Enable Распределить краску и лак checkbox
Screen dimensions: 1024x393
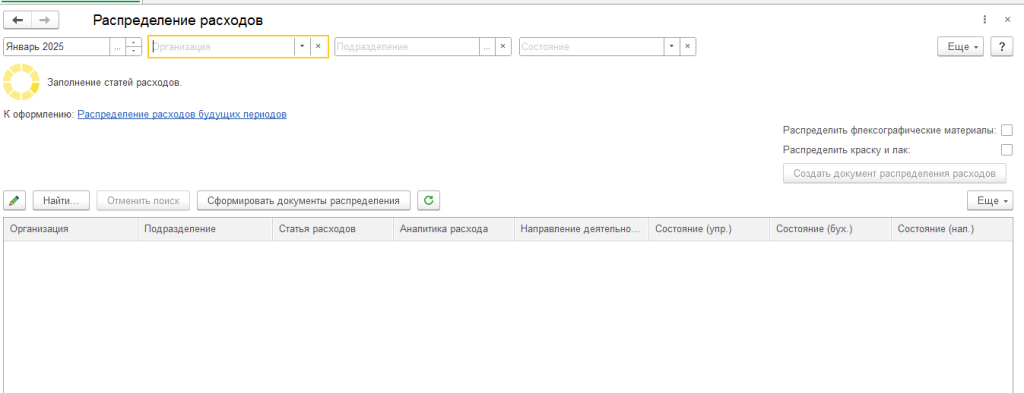(x=1006, y=150)
